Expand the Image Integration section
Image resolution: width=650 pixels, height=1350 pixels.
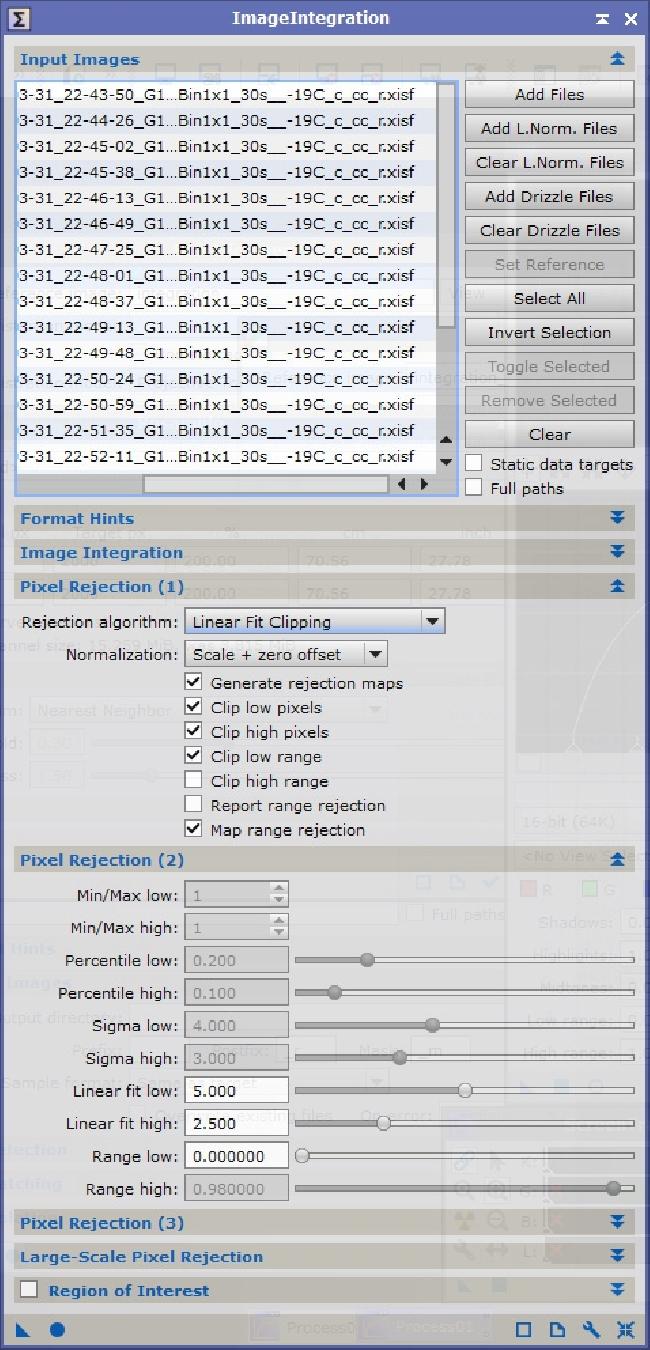click(617, 552)
